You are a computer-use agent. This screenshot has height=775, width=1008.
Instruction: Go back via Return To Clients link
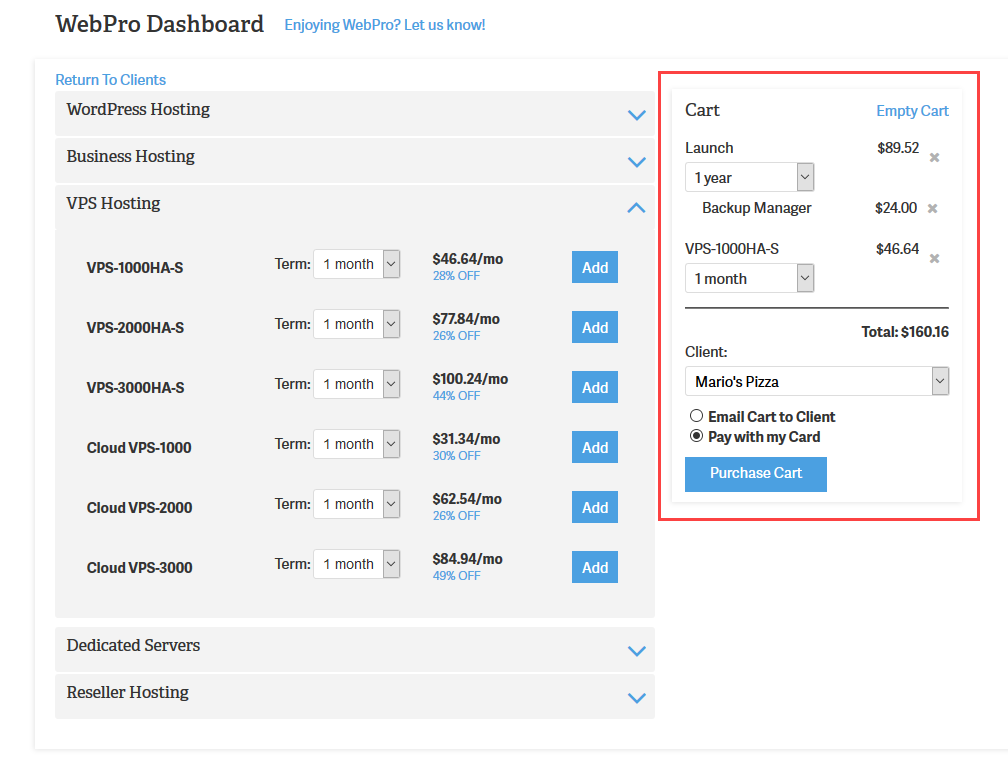pyautogui.click(x=110, y=80)
